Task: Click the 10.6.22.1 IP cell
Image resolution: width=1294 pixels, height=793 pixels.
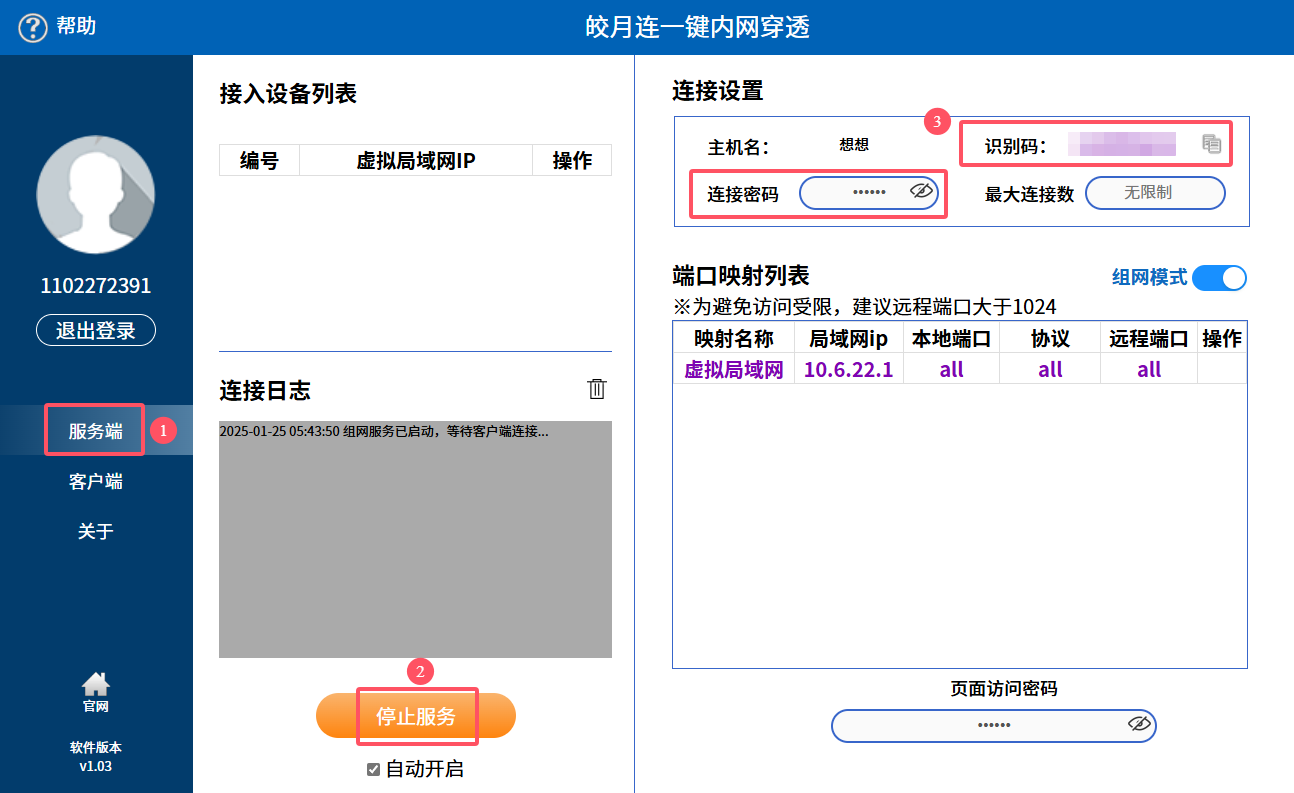Action: point(848,369)
